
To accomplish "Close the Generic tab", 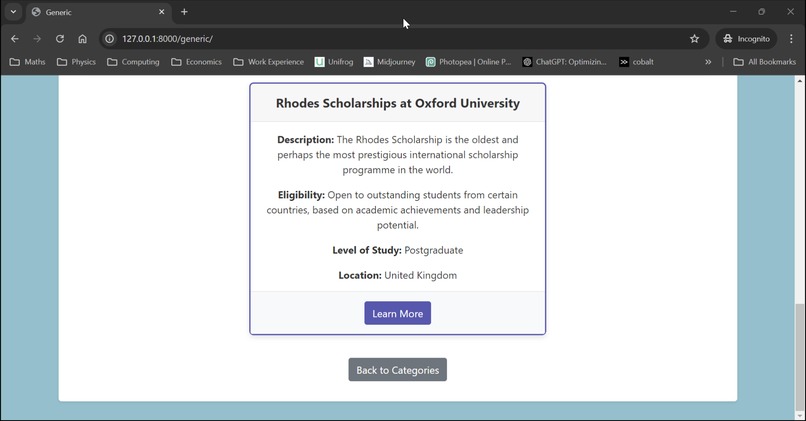I will point(161,12).
